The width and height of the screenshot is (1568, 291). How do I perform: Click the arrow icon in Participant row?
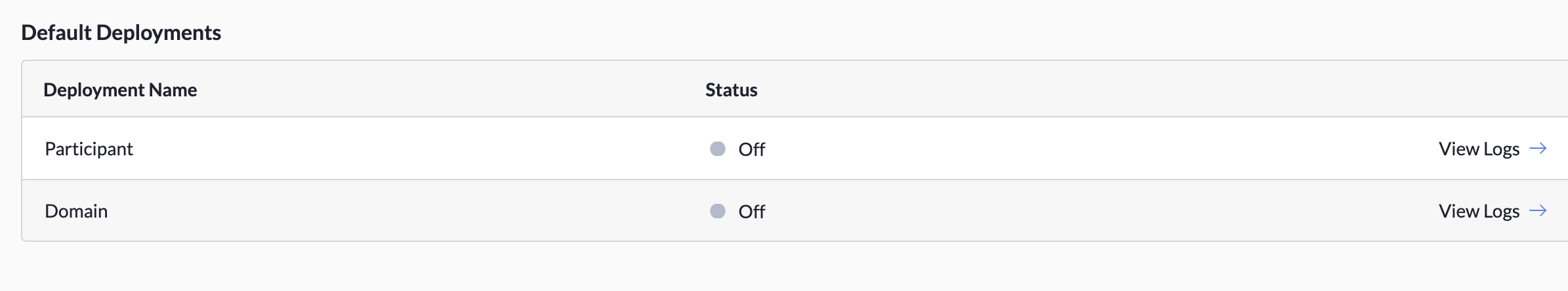click(1538, 149)
